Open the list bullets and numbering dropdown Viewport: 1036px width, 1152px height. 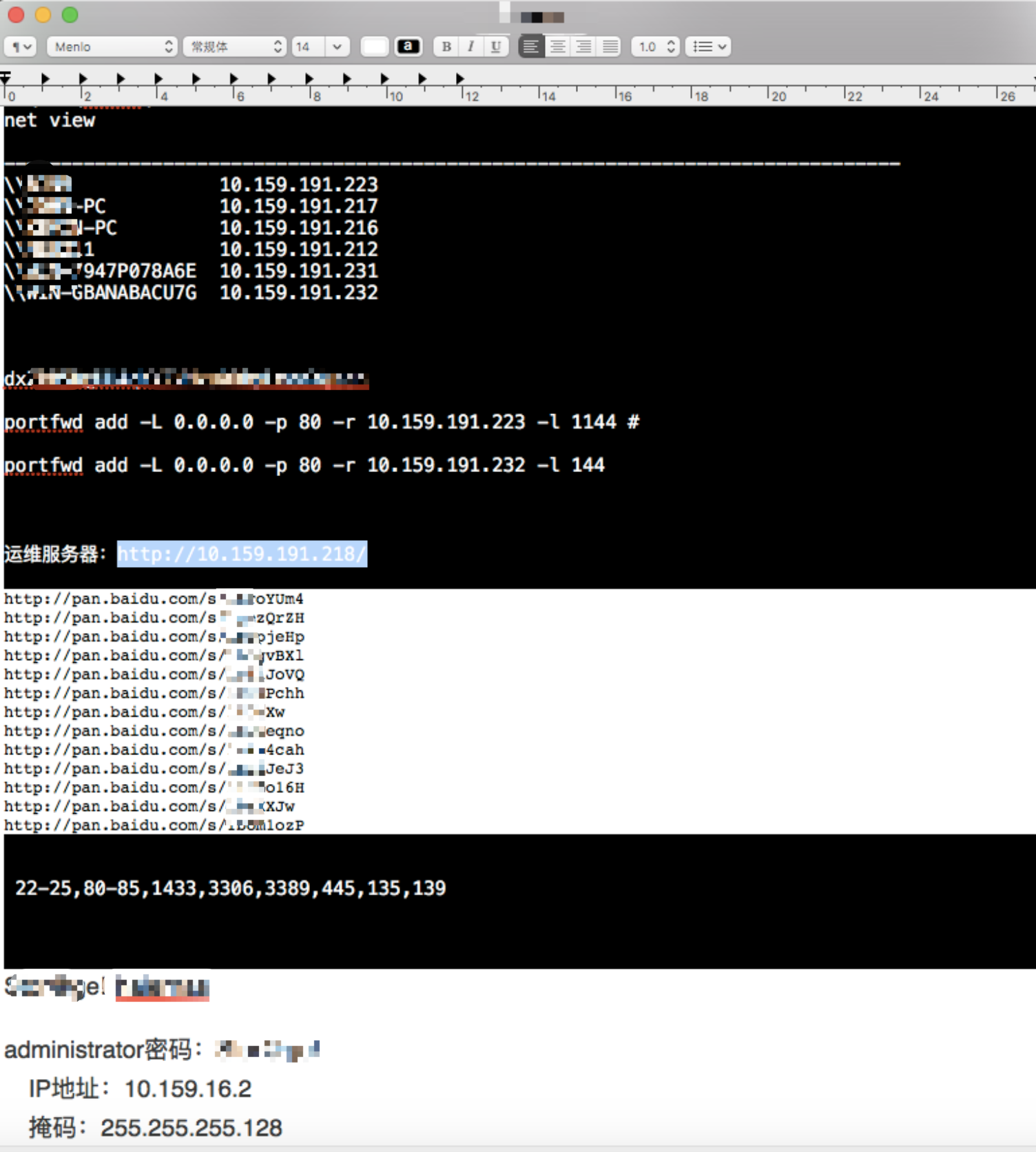(x=708, y=47)
